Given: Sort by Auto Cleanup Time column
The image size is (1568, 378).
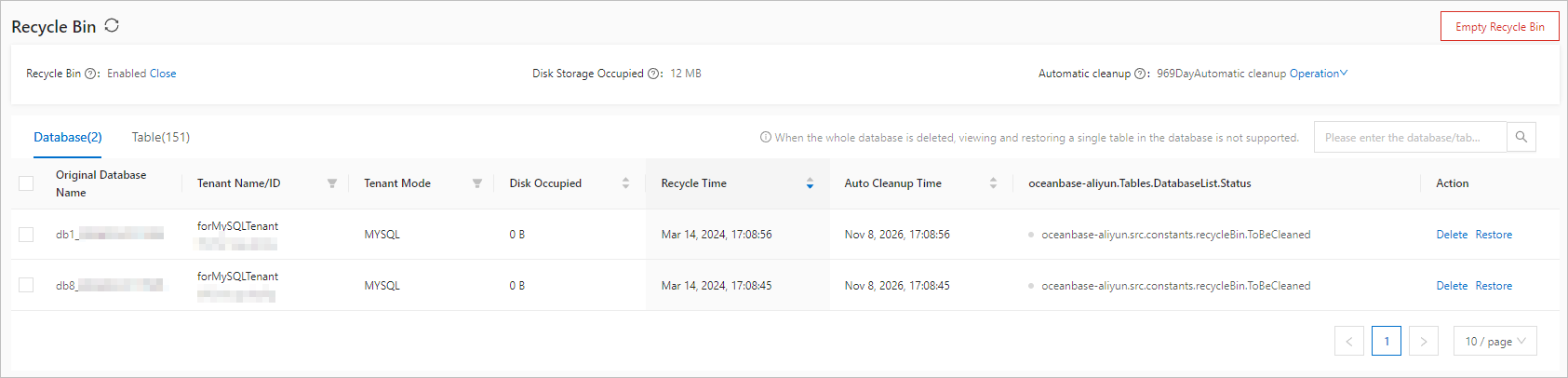Looking at the screenshot, I should 993,183.
